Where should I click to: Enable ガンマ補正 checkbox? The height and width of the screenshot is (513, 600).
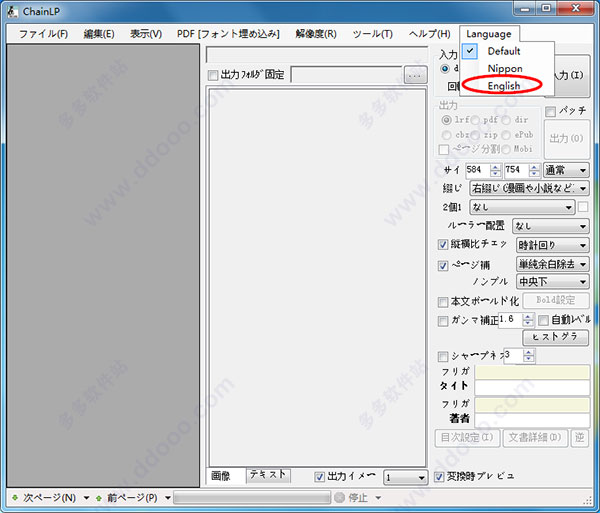point(443,321)
